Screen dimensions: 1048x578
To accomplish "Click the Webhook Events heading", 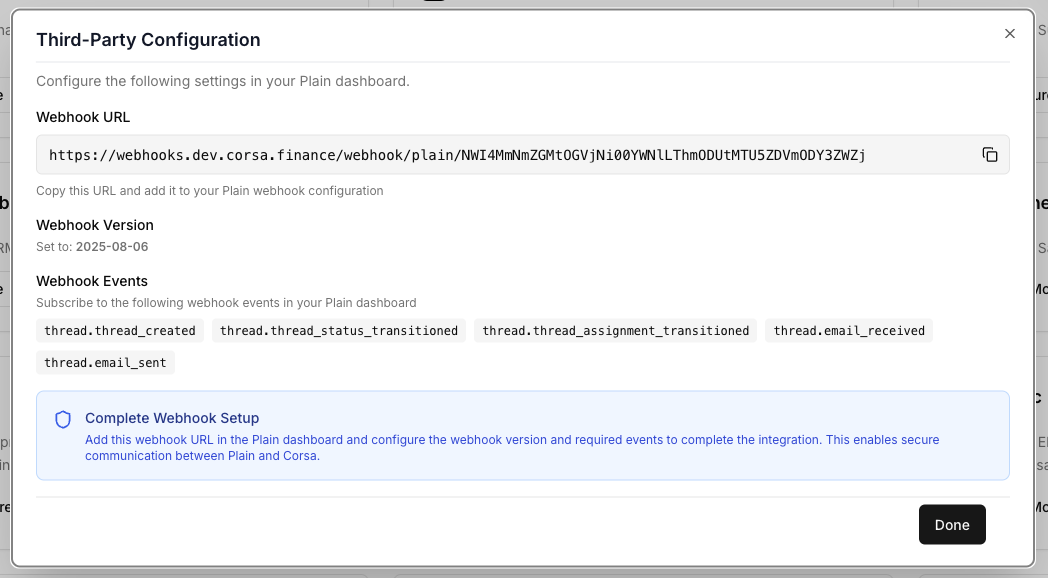I will 92,281.
